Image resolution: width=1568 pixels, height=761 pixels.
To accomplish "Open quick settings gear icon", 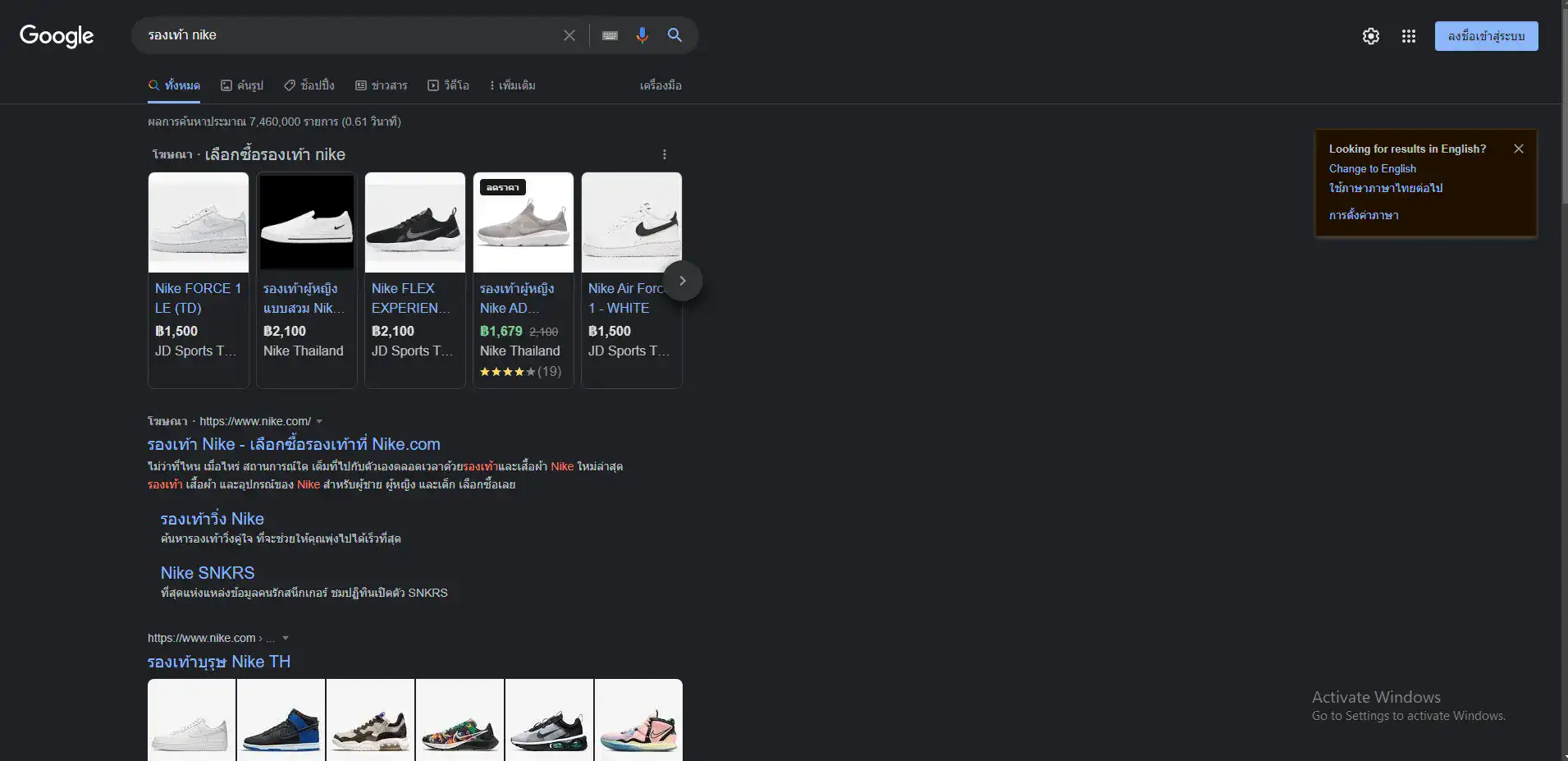I will tap(1371, 36).
